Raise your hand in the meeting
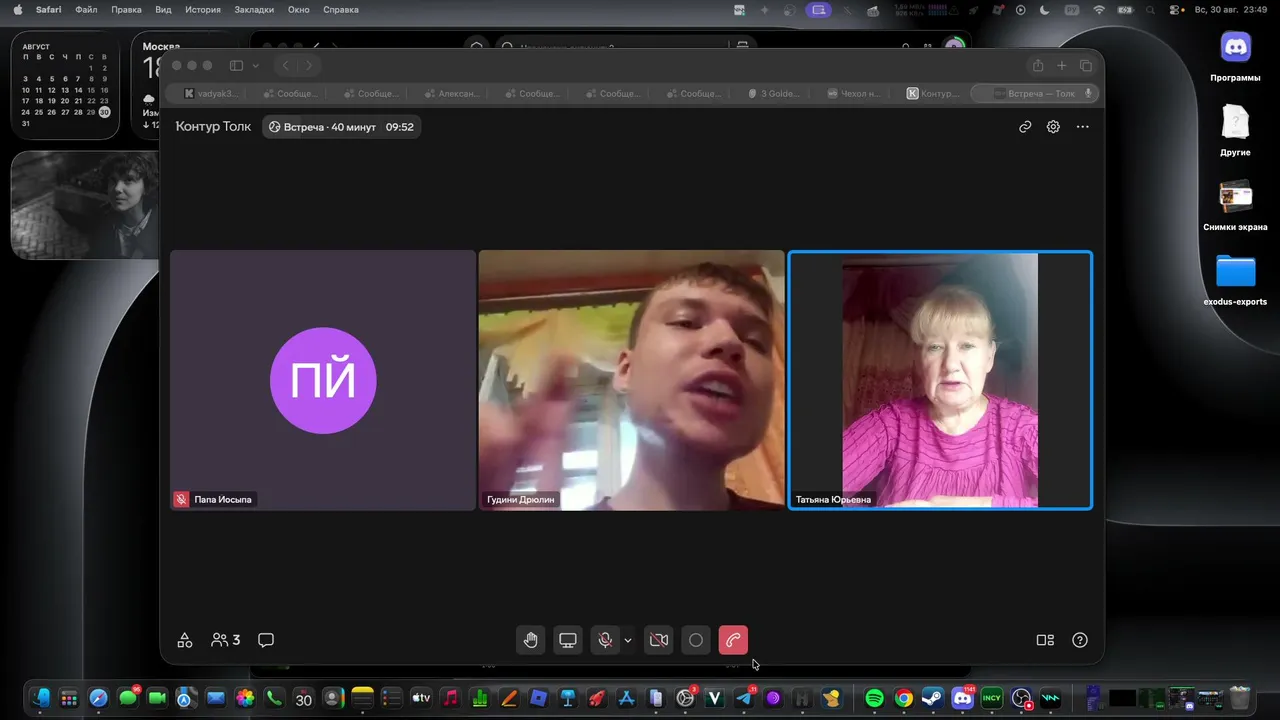 point(531,640)
